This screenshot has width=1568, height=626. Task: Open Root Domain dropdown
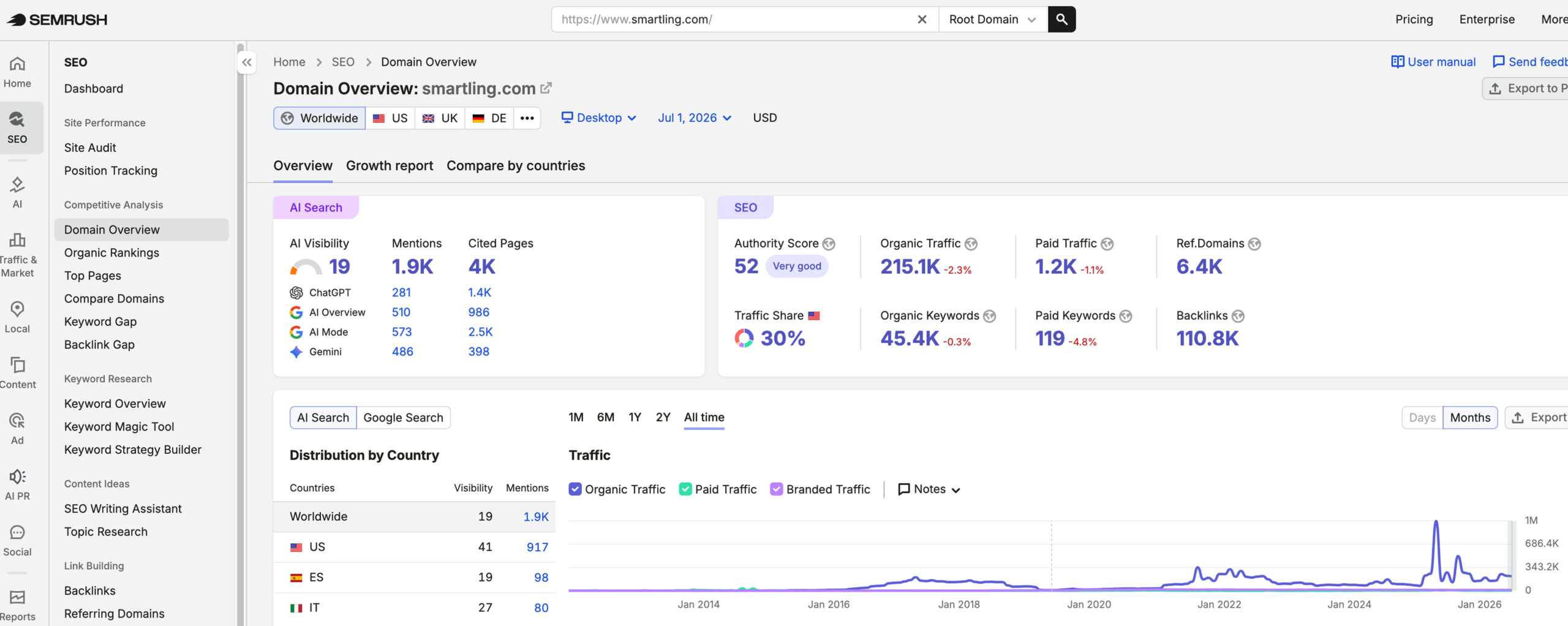pos(992,19)
